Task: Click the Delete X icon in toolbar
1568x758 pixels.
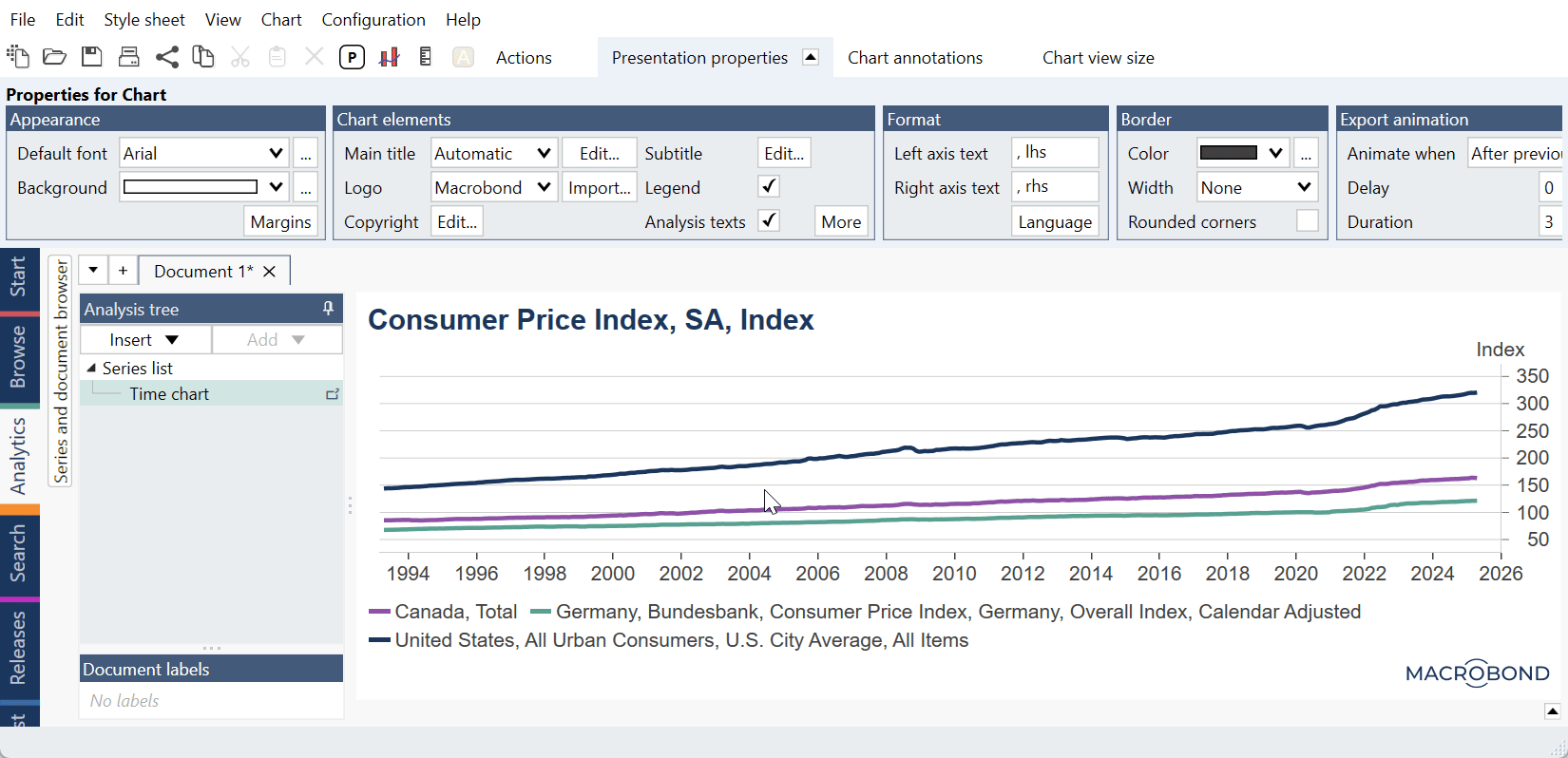Action: pos(315,57)
